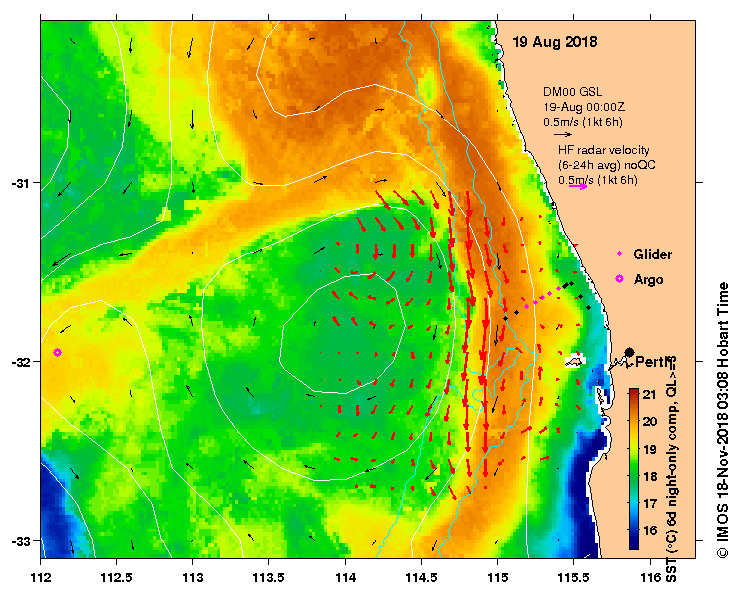Click the Perth city label
Screen dimensions: 739x592
[653, 362]
